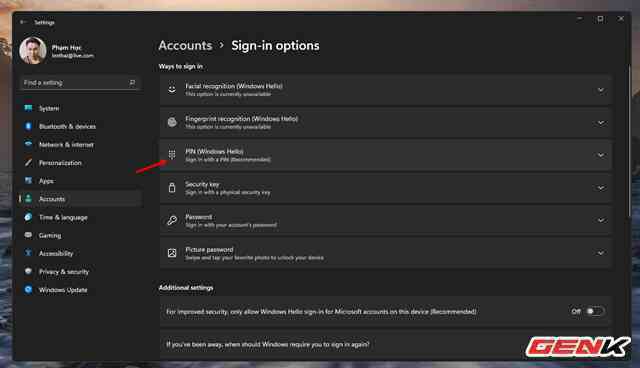This screenshot has height=368, width=640.
Task: Select the Apps icon in sidebar
Action: 28,180
